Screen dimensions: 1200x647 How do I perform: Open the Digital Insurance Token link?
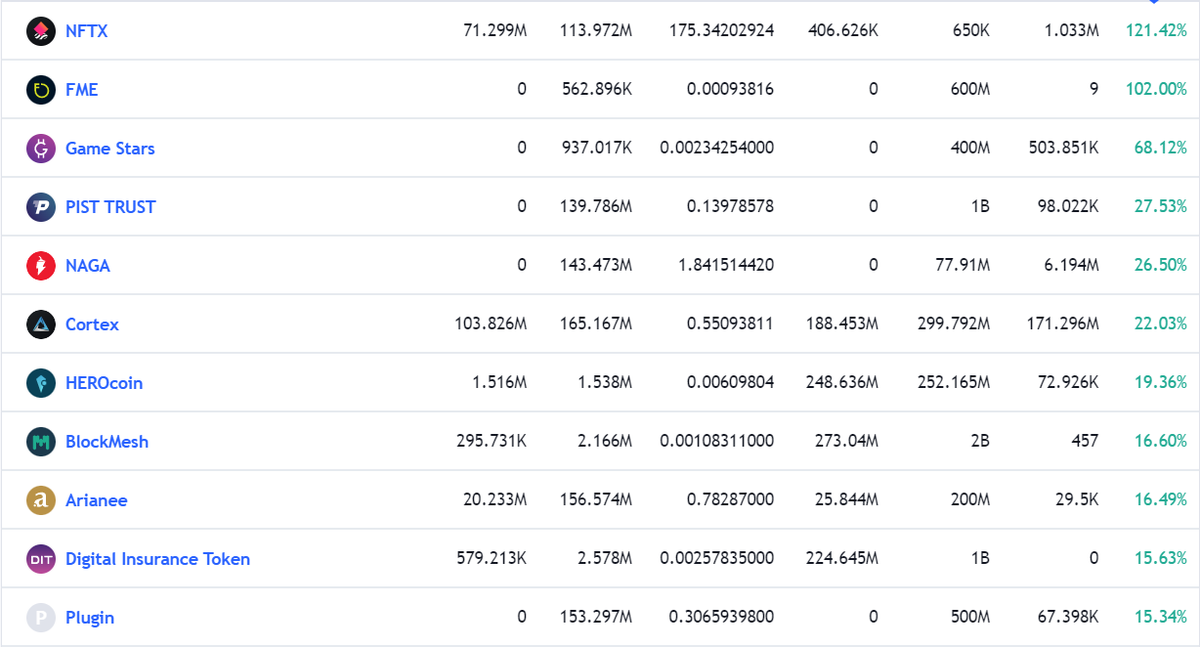click(158, 559)
